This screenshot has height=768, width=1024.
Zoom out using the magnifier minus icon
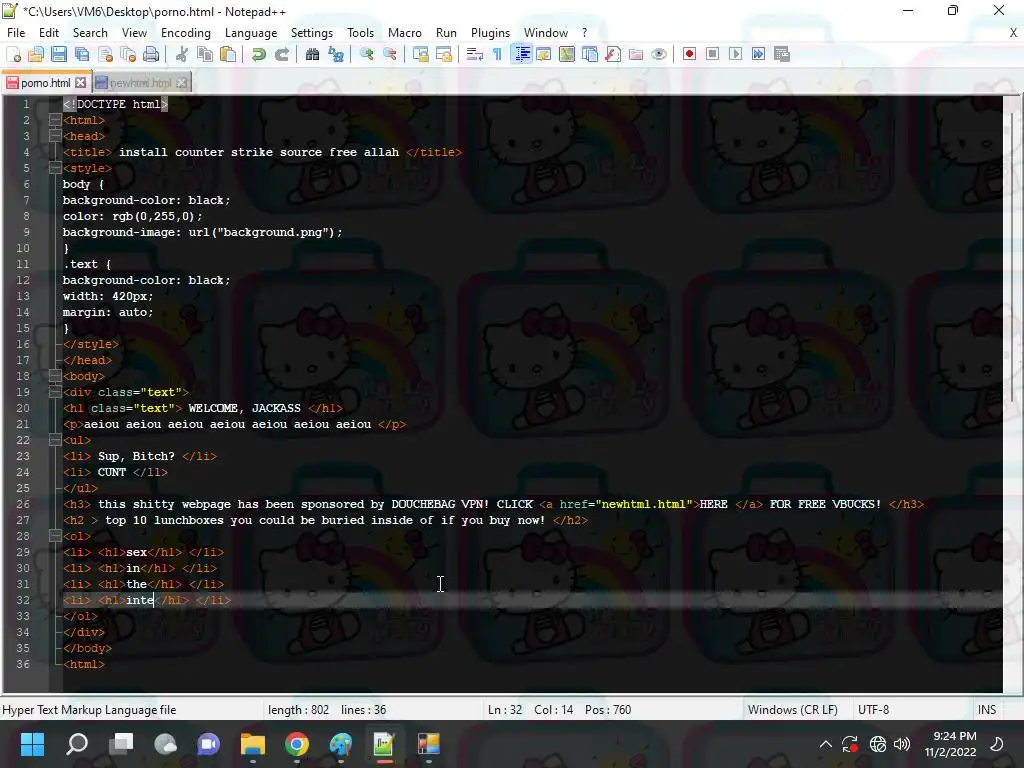[x=389, y=54]
